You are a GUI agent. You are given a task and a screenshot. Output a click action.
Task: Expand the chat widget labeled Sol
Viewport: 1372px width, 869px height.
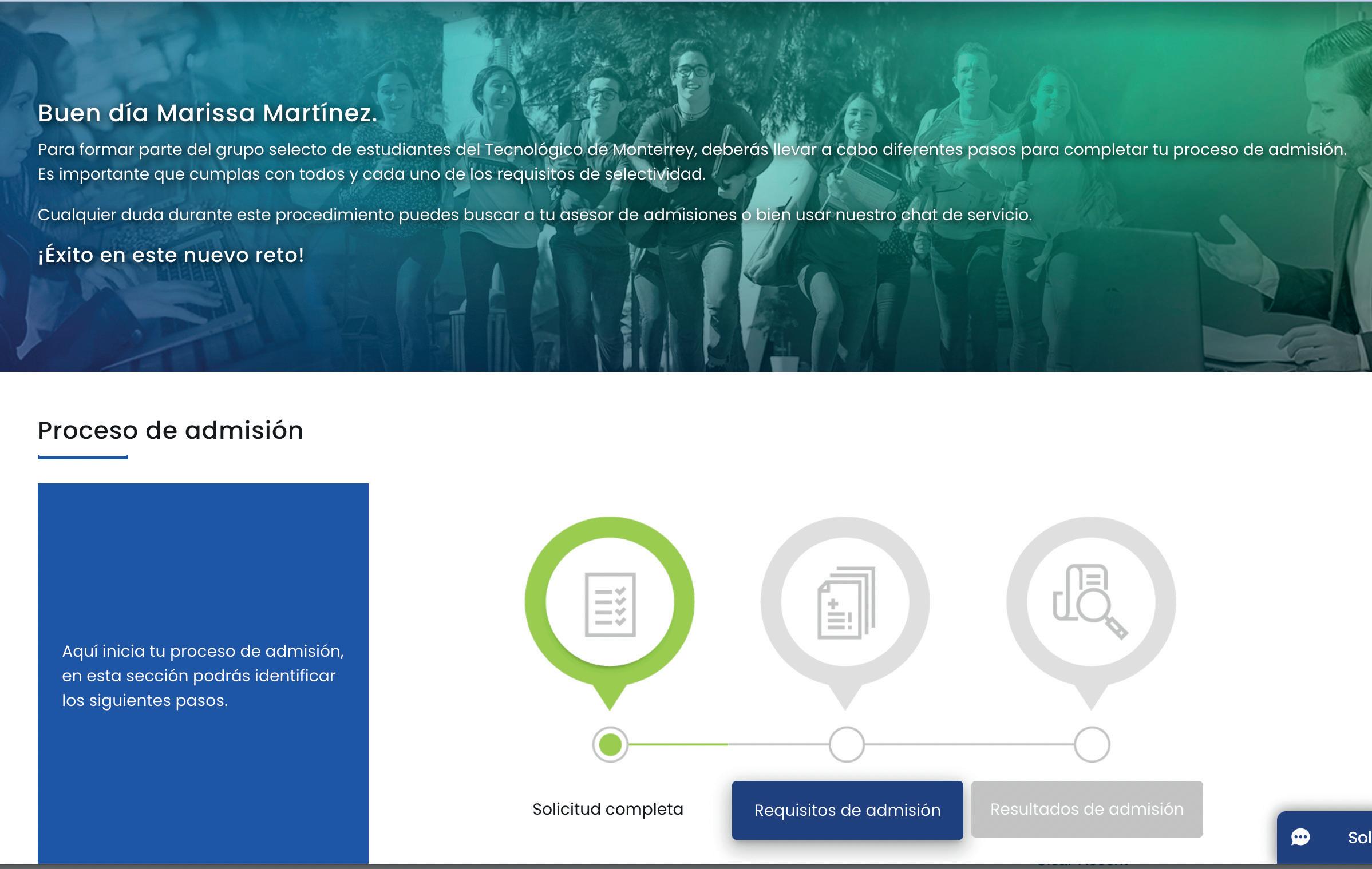tap(1358, 838)
